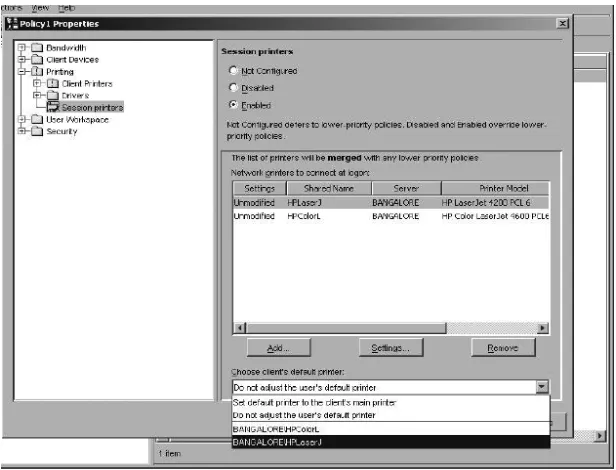Click the HP LaserJet 4200 PCL 6 cell
Screen dimensions: 616x470
tap(486, 202)
